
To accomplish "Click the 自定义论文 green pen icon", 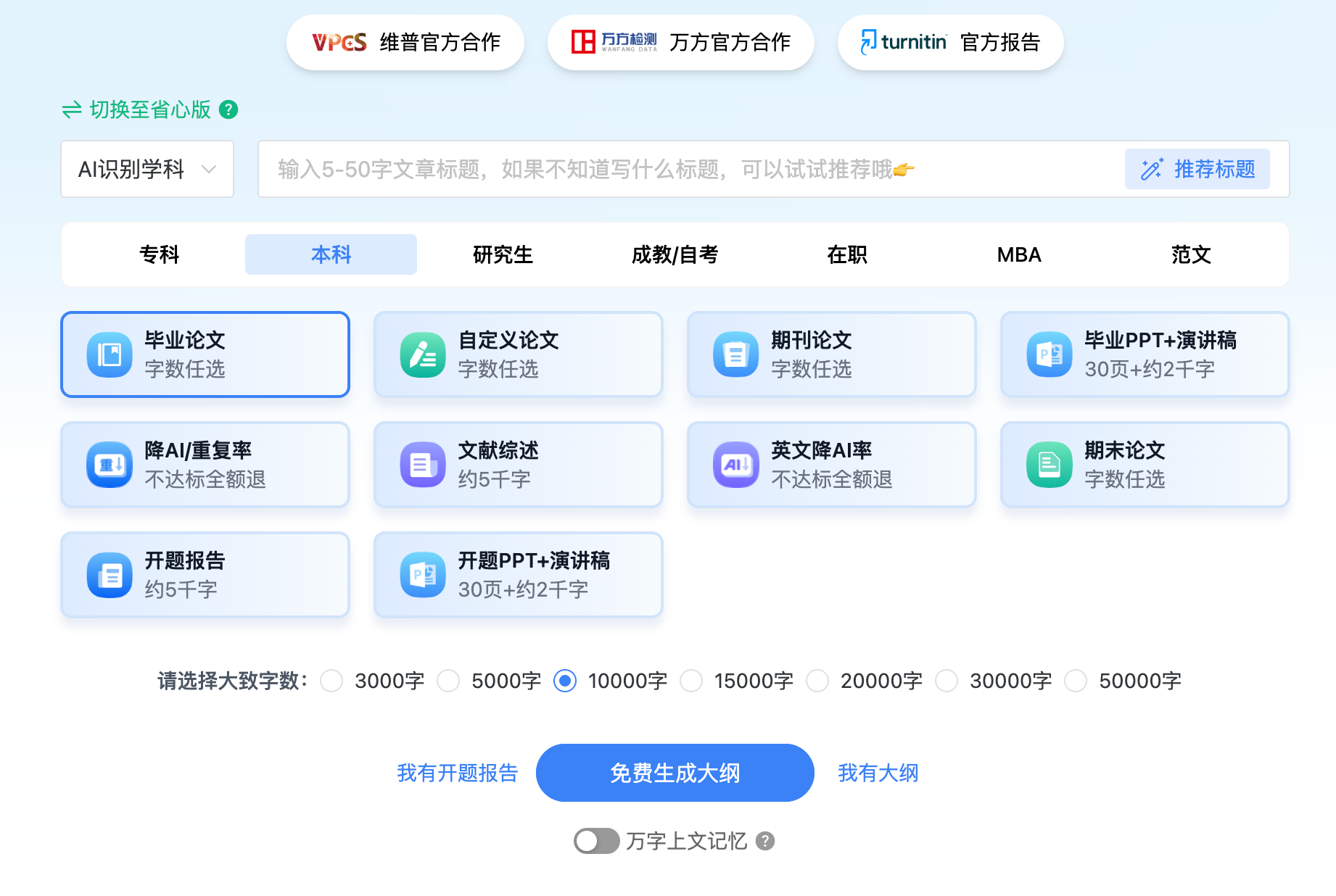I will click(x=423, y=354).
